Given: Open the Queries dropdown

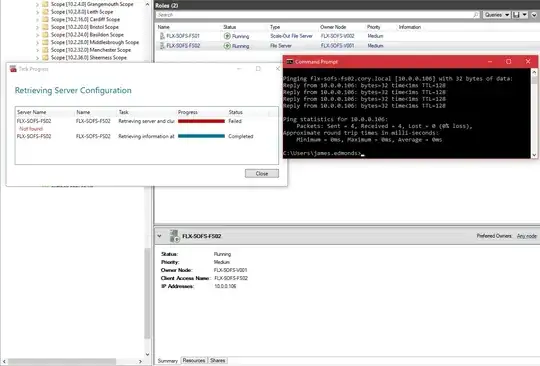Looking at the screenshot, I should click(496, 15).
